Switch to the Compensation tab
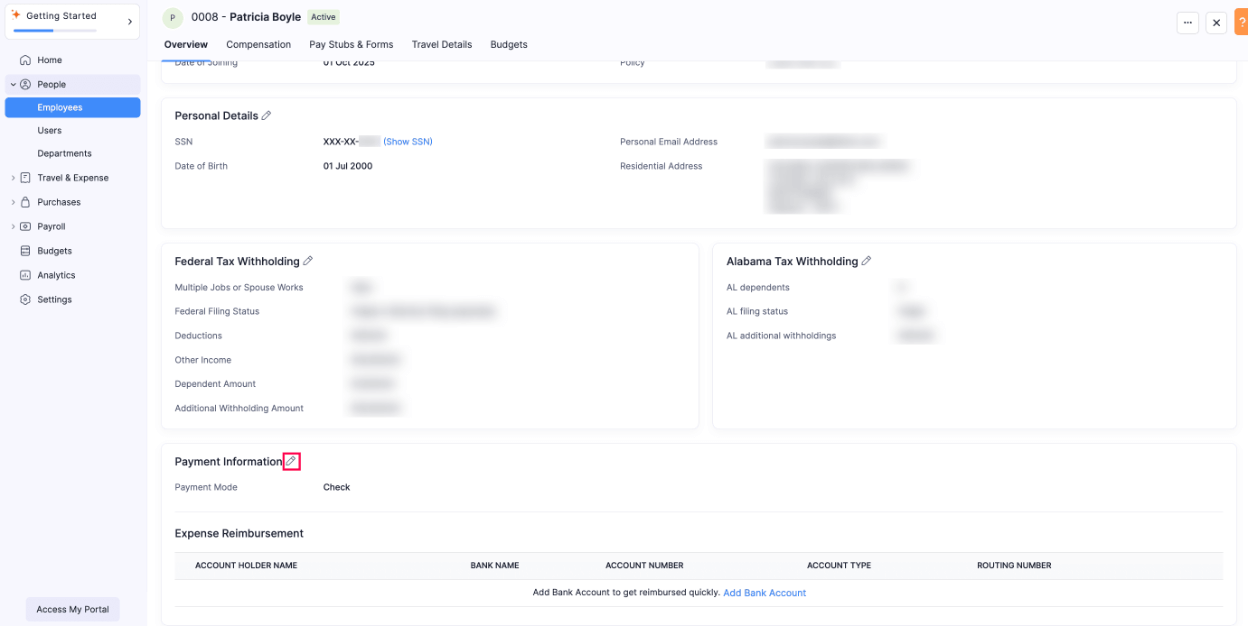 (258, 44)
